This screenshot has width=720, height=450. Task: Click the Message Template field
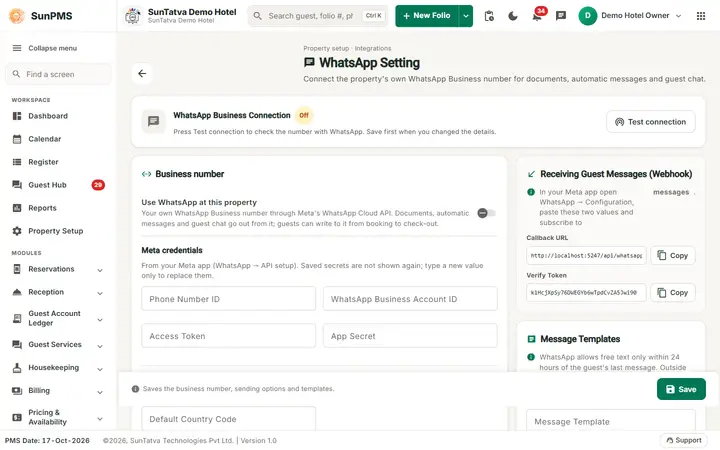click(x=610, y=420)
